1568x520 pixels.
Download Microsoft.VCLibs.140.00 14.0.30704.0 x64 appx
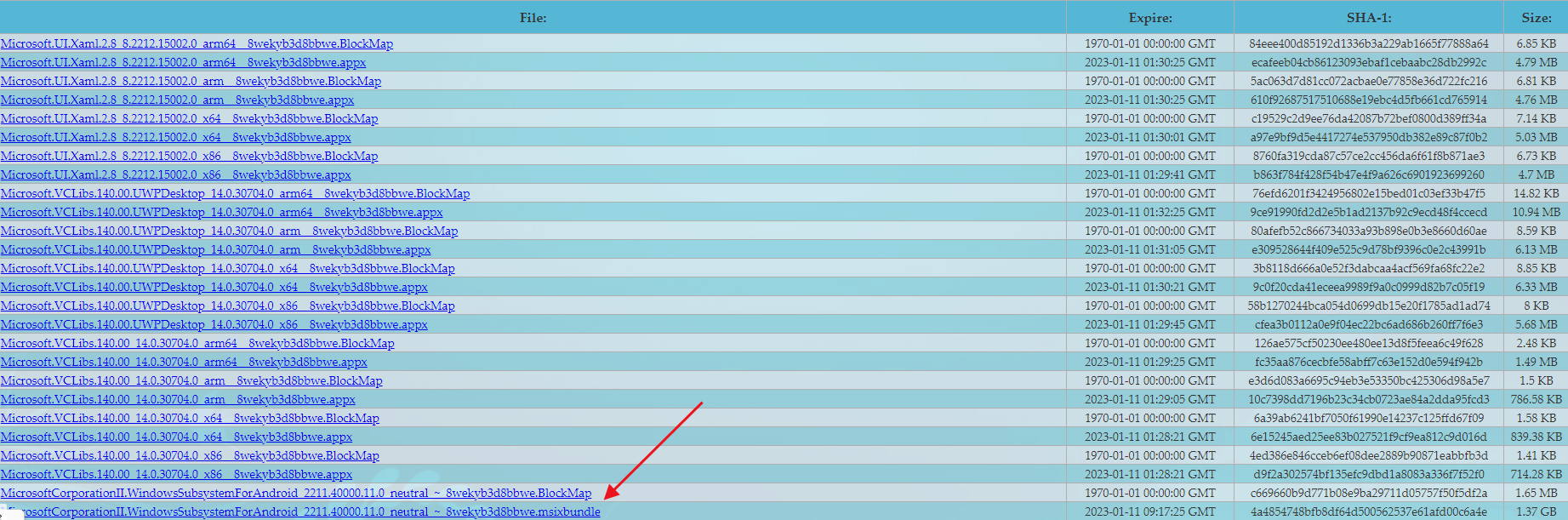(x=176, y=437)
